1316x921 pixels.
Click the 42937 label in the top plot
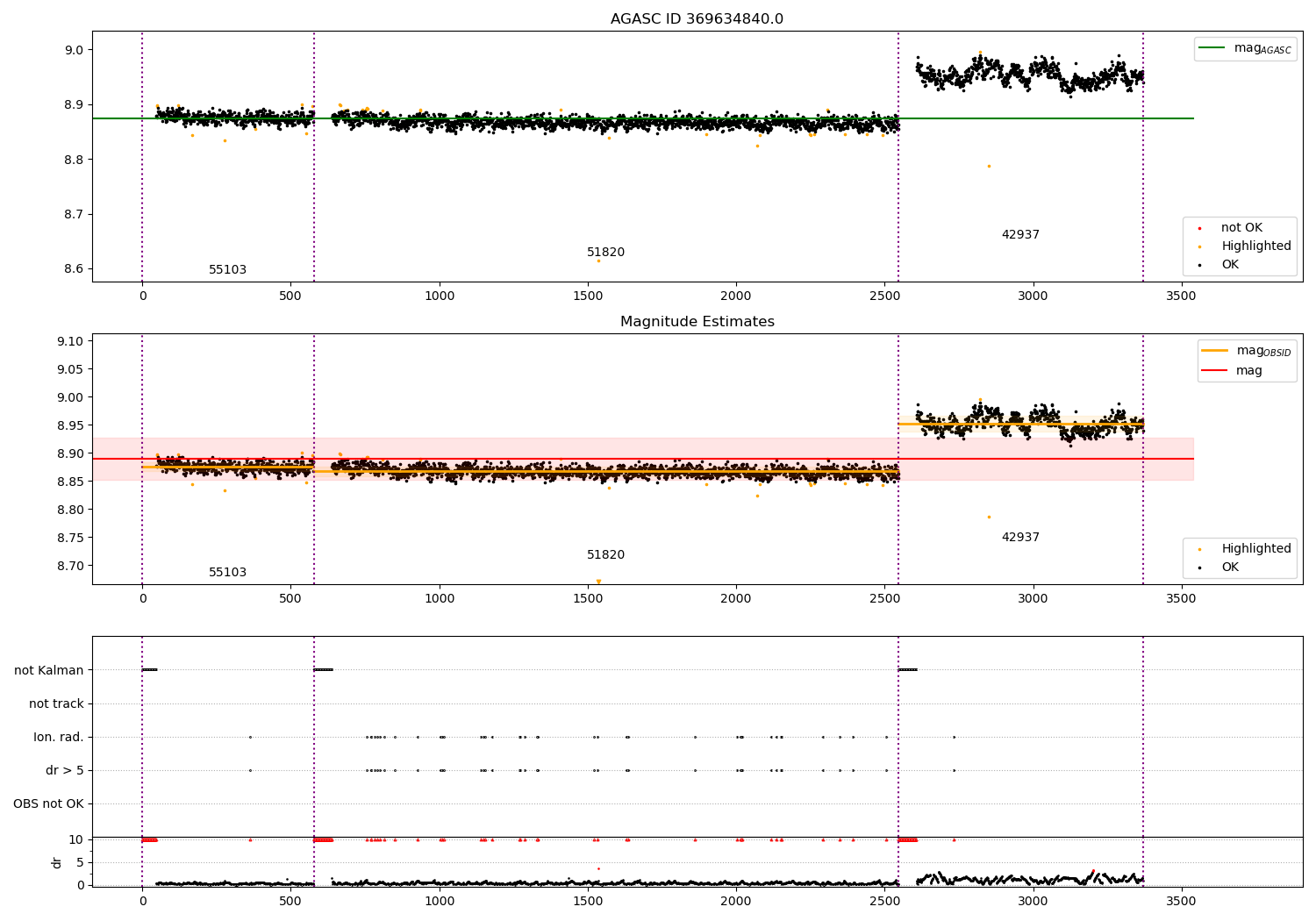1020,235
